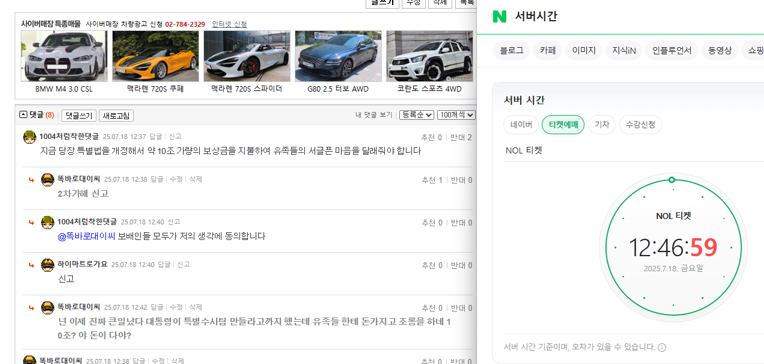Click the 12:46:59 clock time readout
The height and width of the screenshot is (364, 764).
coord(673,247)
